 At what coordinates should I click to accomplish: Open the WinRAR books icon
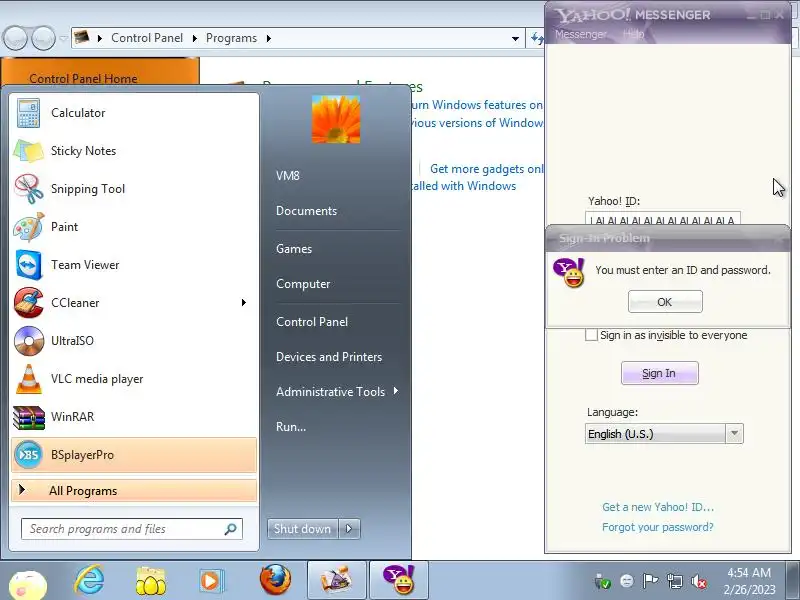(x=29, y=417)
